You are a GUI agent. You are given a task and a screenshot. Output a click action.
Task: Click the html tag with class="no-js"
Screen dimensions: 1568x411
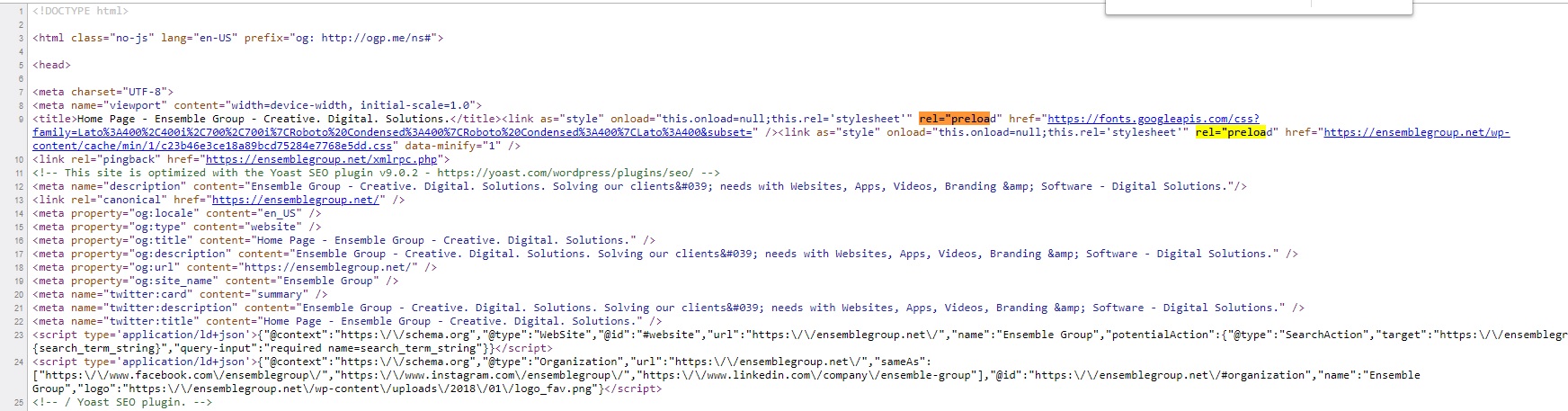pyautogui.click(x=237, y=38)
